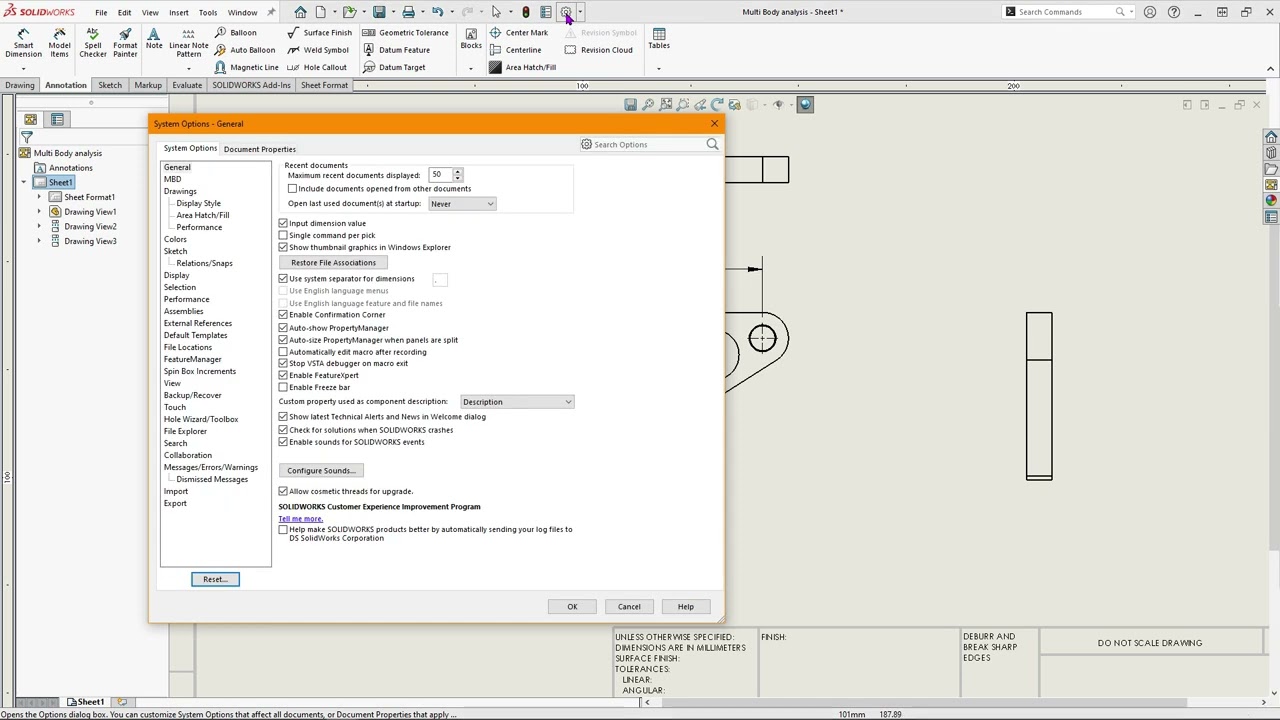
Task: Switch to the PropertyManager panel tab icon
Action: point(57,119)
